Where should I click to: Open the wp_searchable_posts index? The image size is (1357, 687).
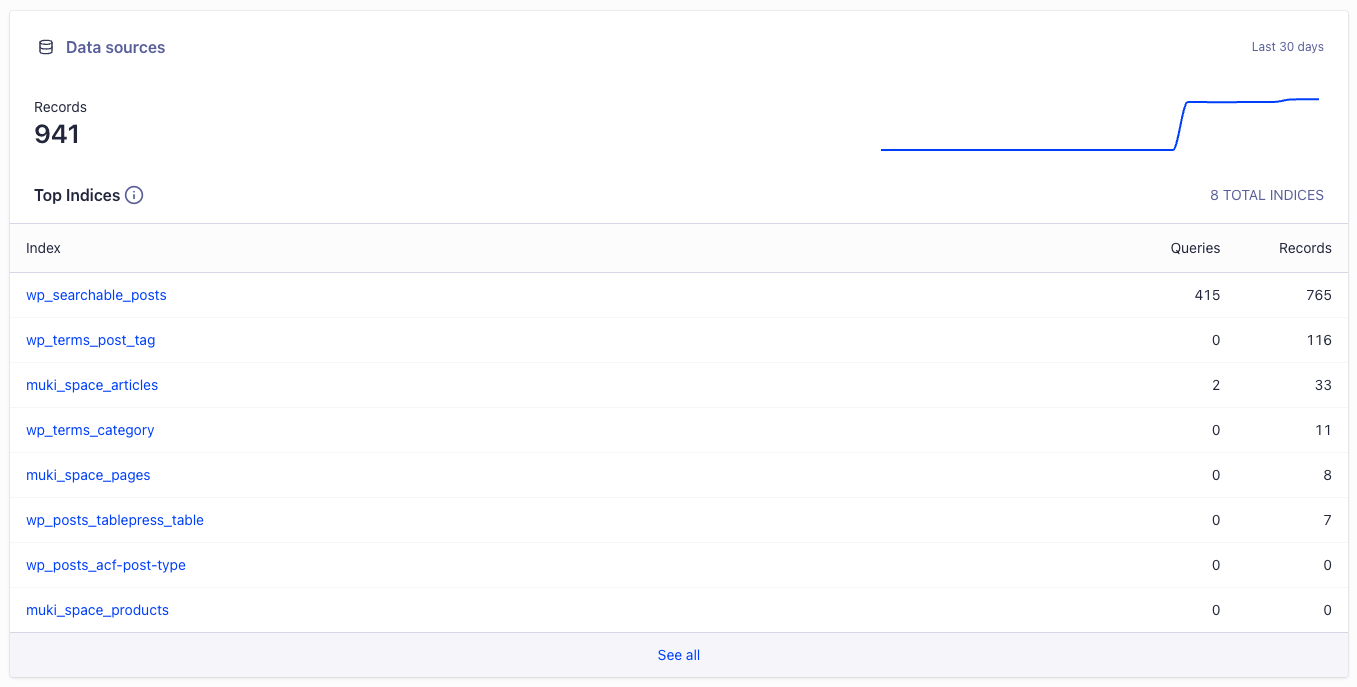pyautogui.click(x=96, y=295)
